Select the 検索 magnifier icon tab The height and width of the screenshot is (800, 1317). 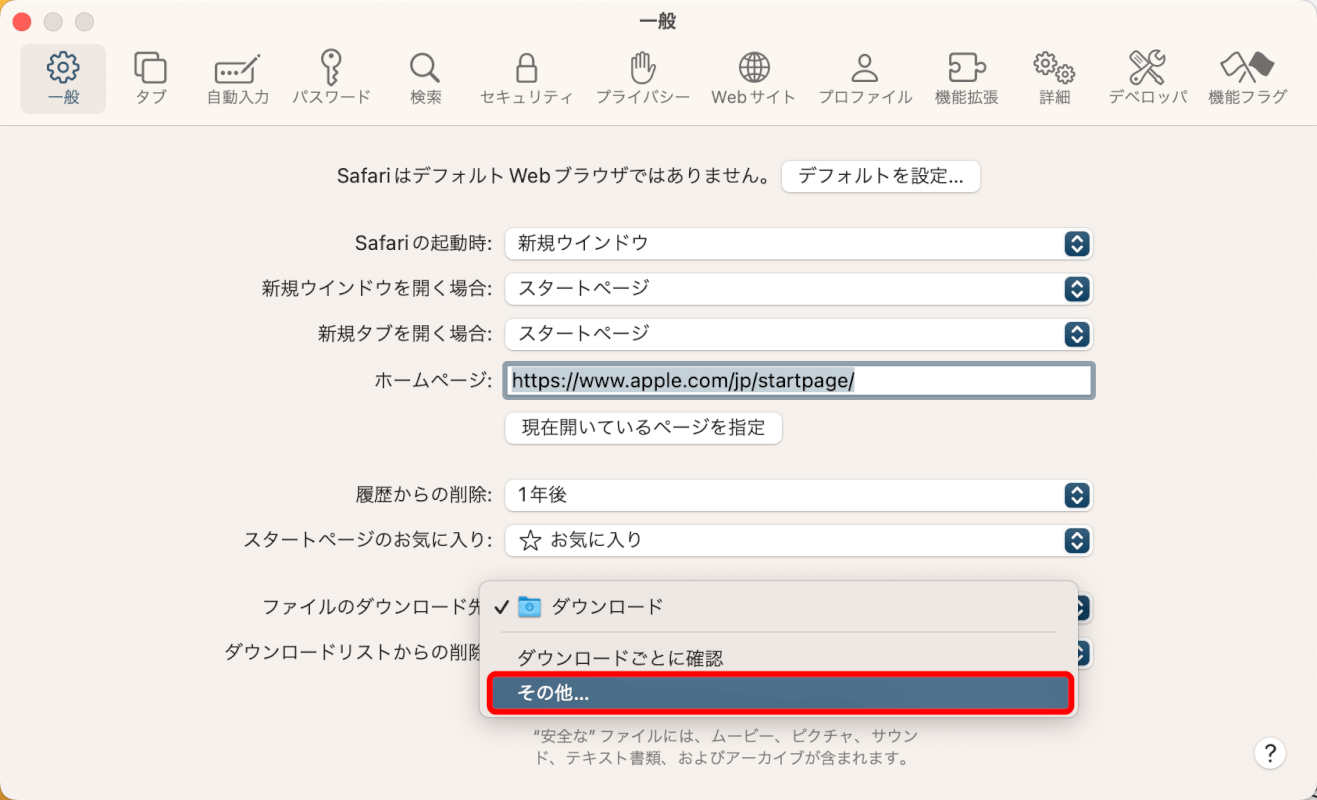click(x=425, y=78)
